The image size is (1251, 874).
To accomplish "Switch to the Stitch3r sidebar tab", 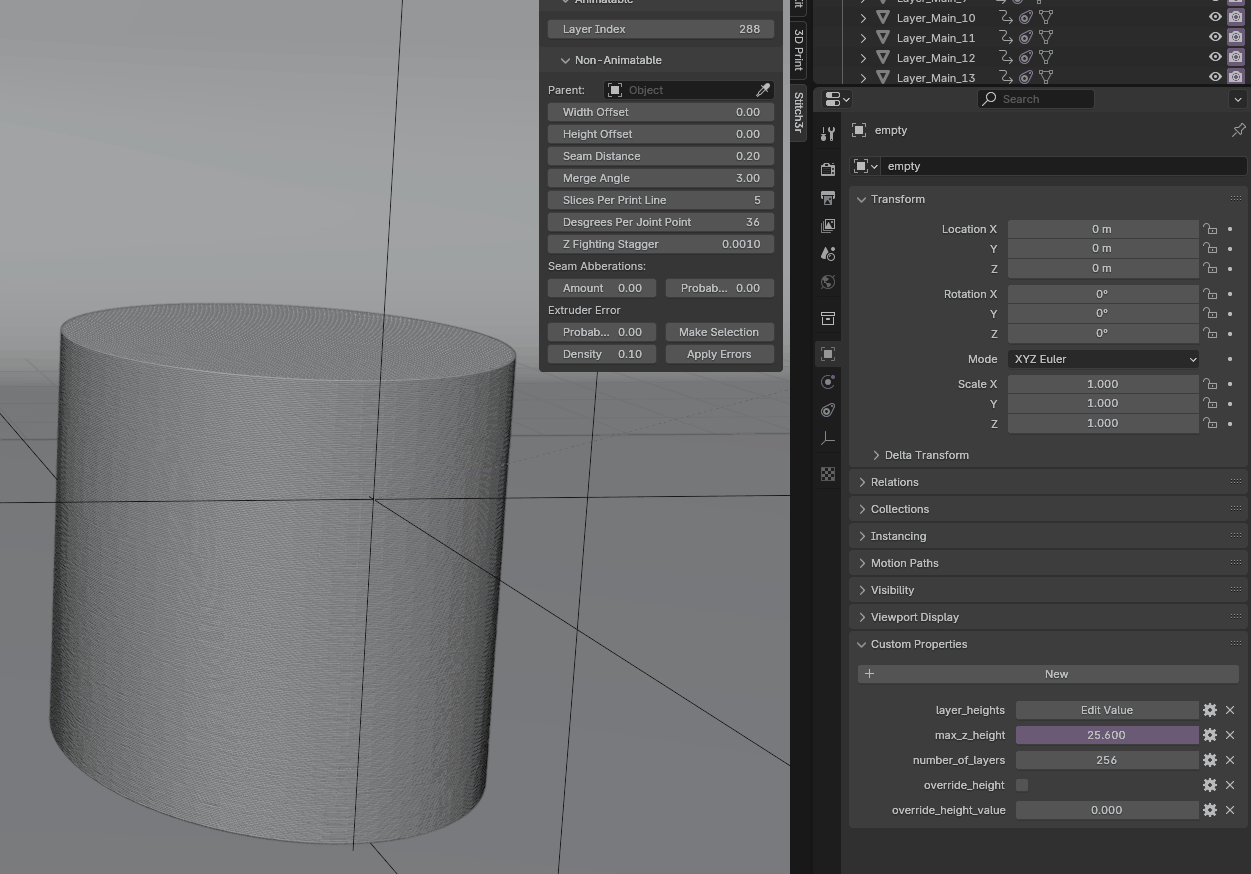I will (799, 112).
